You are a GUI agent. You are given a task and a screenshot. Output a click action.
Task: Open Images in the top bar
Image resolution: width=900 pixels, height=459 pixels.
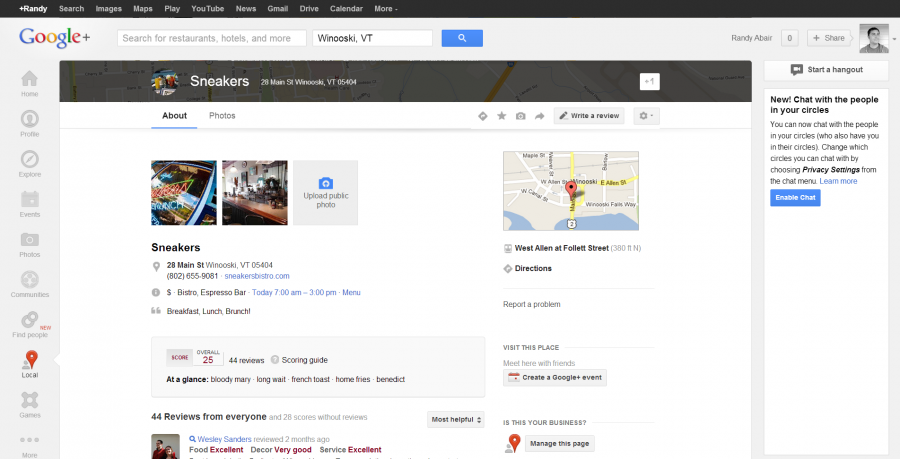(108, 9)
